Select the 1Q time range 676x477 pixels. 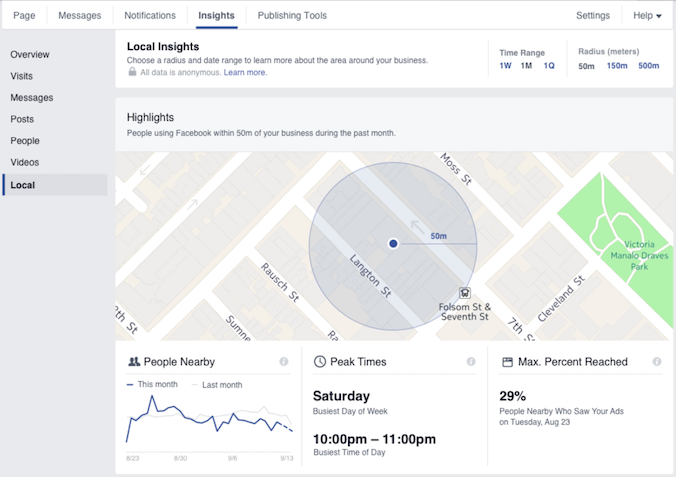coord(549,66)
